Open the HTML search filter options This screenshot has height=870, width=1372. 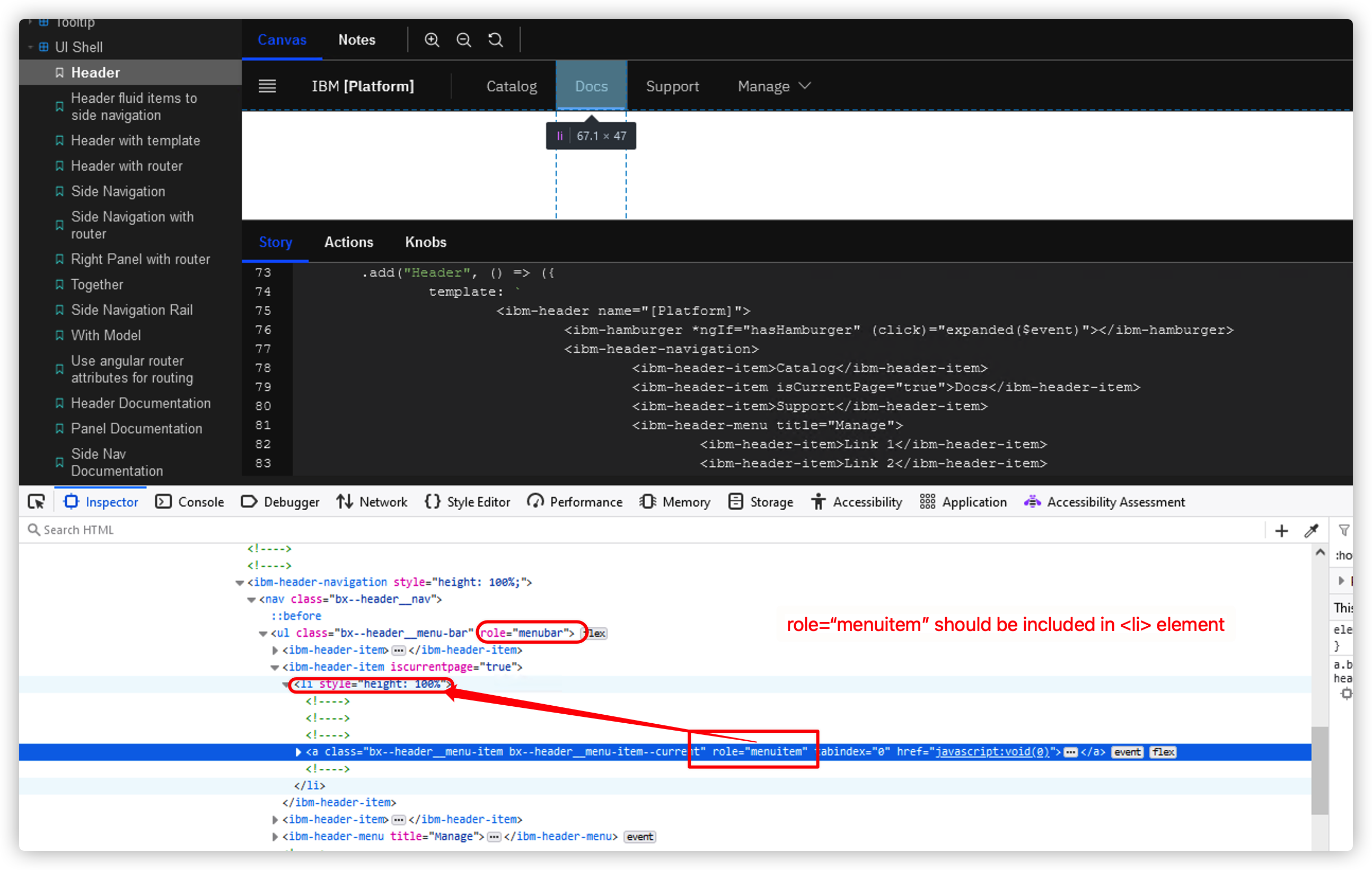click(x=1344, y=530)
